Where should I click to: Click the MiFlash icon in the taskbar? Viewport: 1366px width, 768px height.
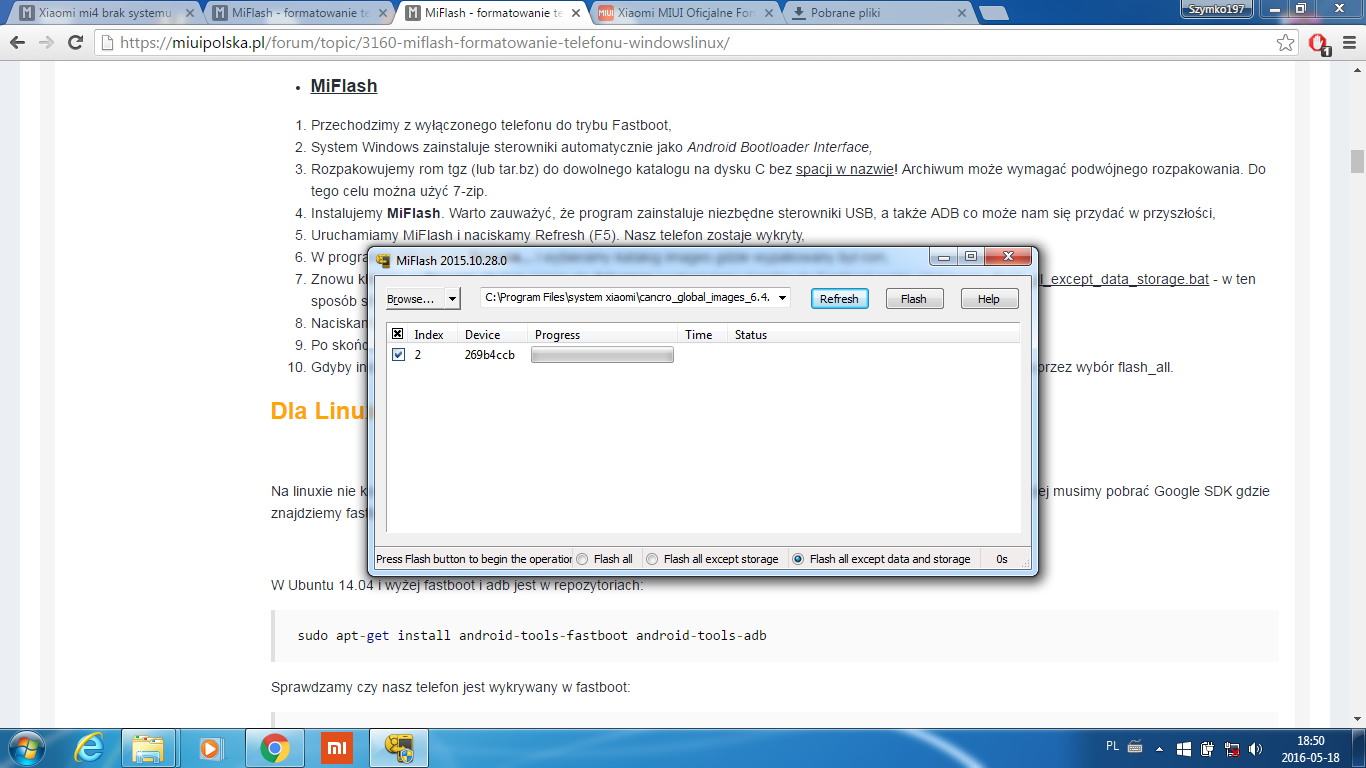point(399,747)
